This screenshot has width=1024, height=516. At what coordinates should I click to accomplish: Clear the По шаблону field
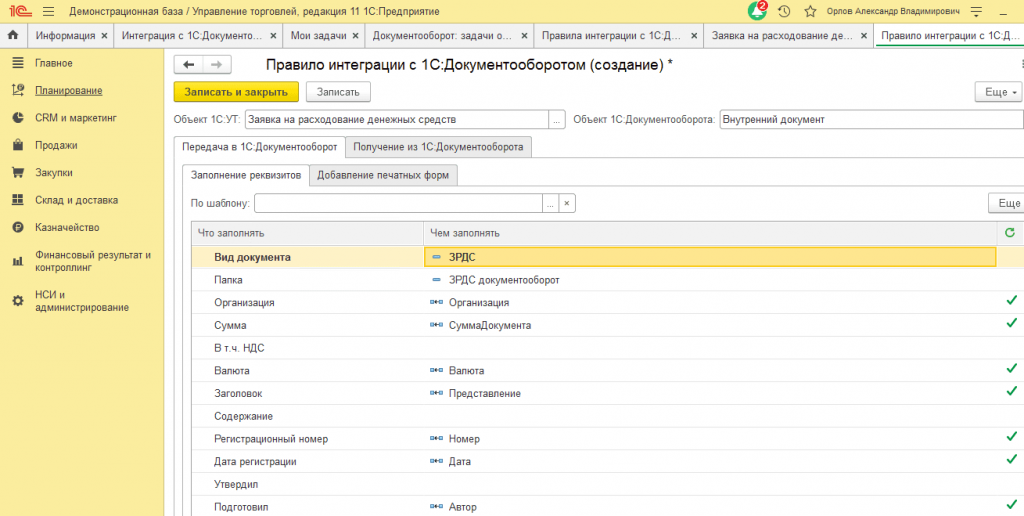pyautogui.click(x=567, y=204)
